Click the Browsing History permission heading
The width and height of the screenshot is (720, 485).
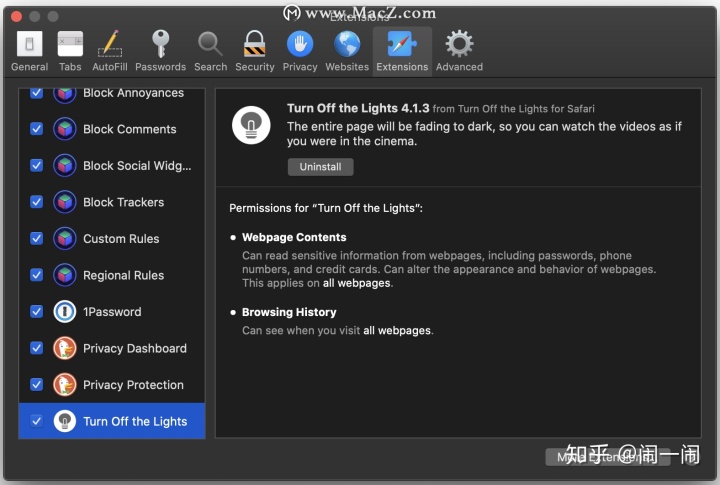click(x=289, y=312)
